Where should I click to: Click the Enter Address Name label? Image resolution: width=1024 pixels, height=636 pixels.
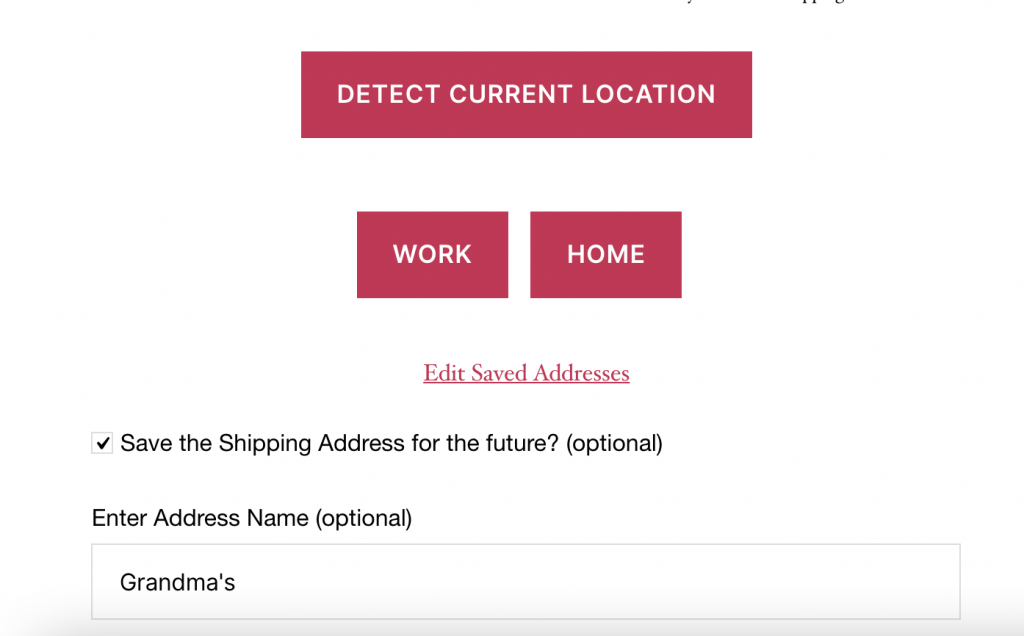coord(200,518)
